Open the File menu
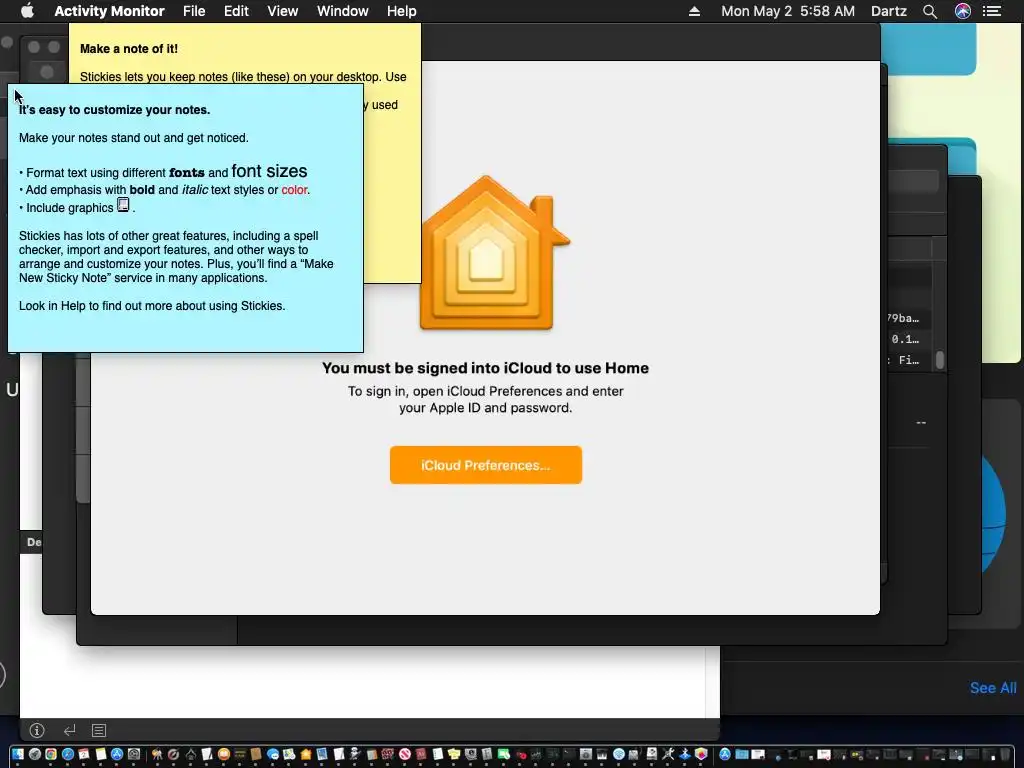Image resolution: width=1024 pixels, height=768 pixels. point(194,11)
